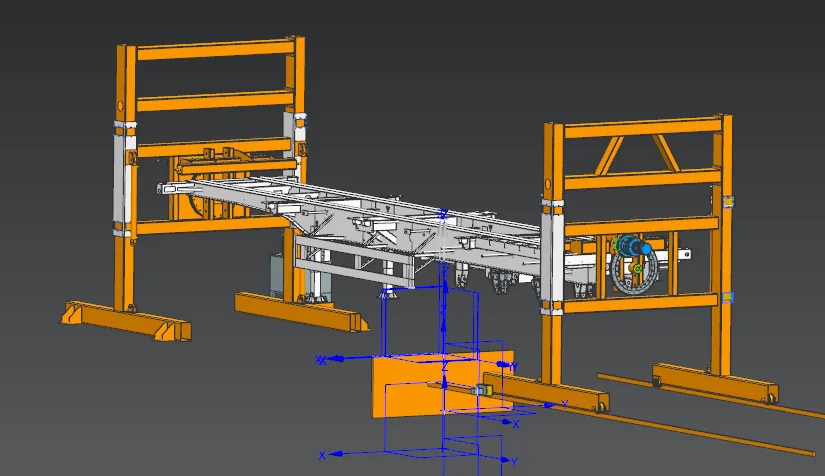Select the front-left foot base of the left frame

pos(125,318)
